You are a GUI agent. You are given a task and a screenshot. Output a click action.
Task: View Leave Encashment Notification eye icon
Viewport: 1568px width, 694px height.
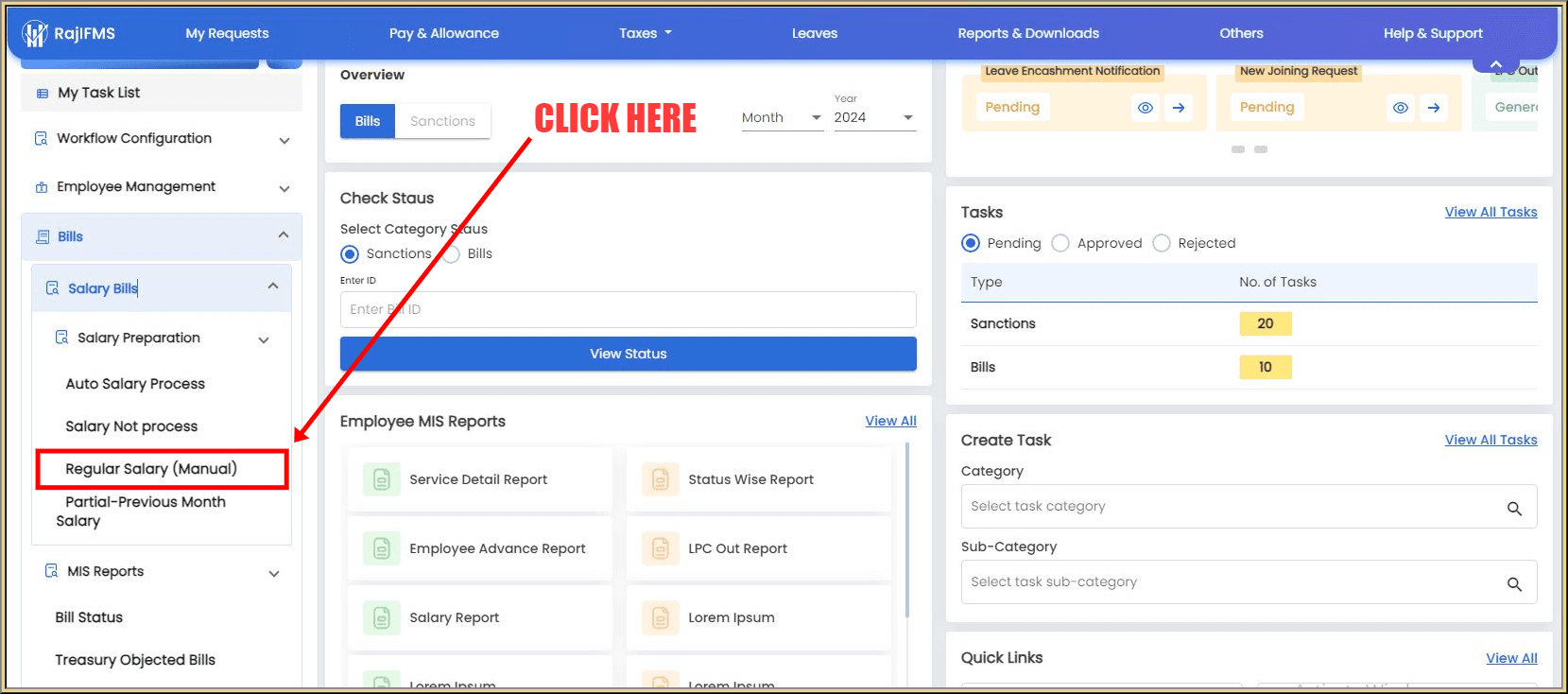[x=1146, y=108]
